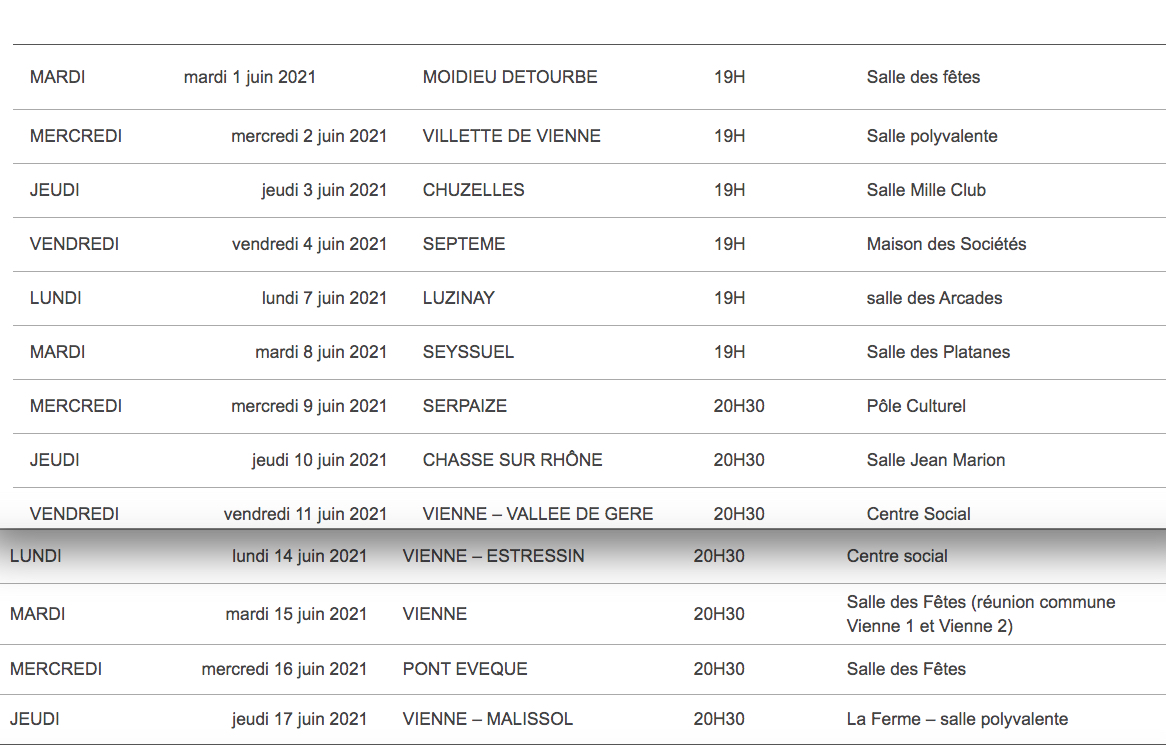Select the LUZINAY cell
1166x745 pixels.
(458, 298)
